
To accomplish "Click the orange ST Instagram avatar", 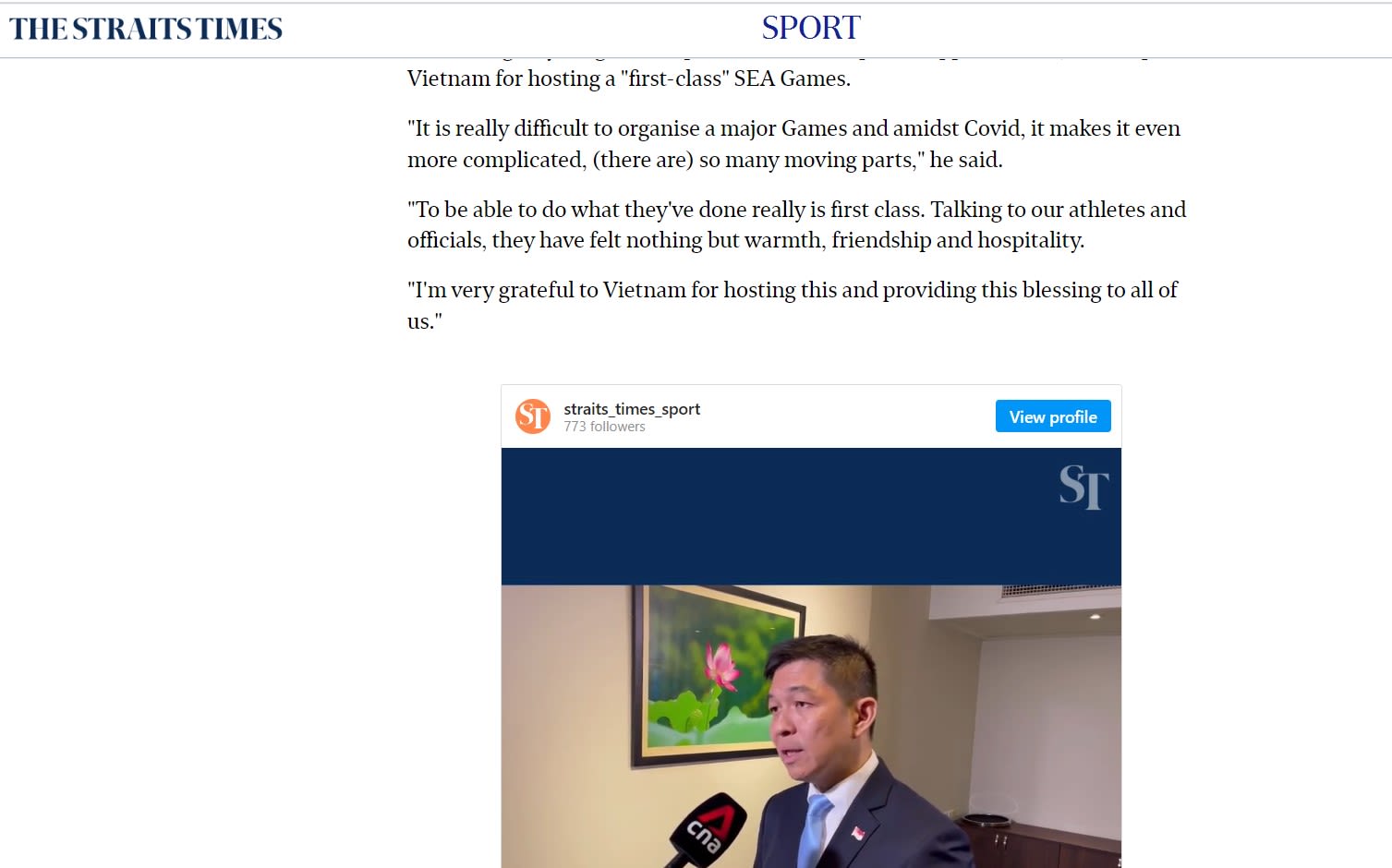I will 533,416.
